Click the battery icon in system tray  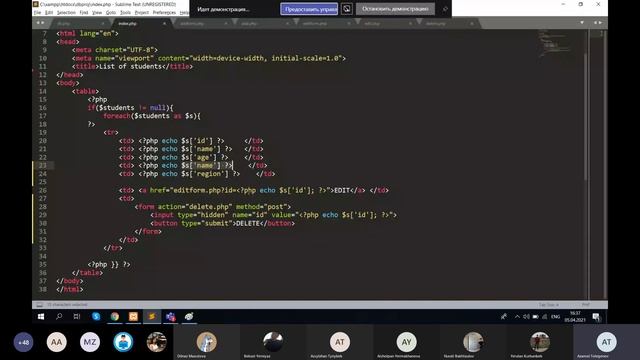536,316
